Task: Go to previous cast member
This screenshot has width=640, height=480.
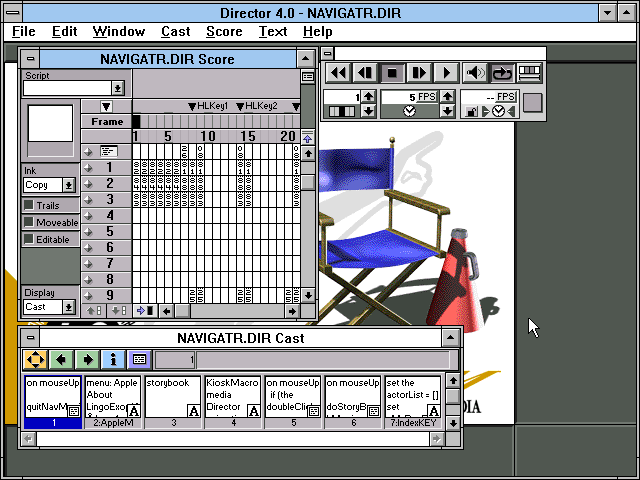Action: click(61, 360)
